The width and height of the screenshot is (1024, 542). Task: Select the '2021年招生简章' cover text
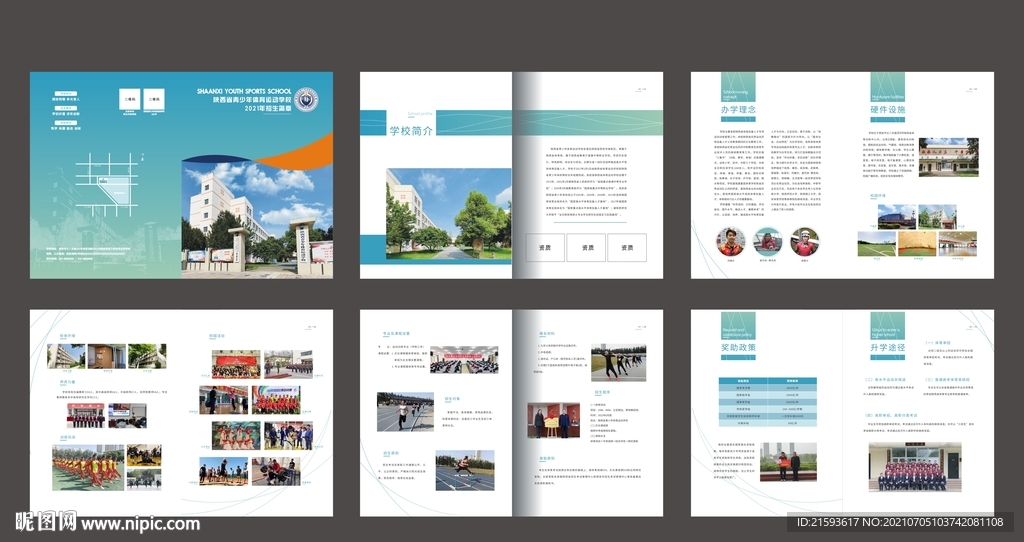[x=268, y=108]
